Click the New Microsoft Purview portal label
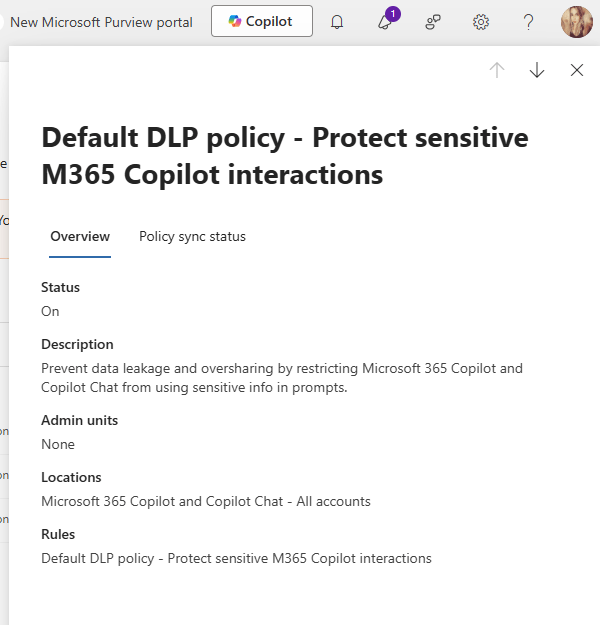600x625 pixels. 101,22
